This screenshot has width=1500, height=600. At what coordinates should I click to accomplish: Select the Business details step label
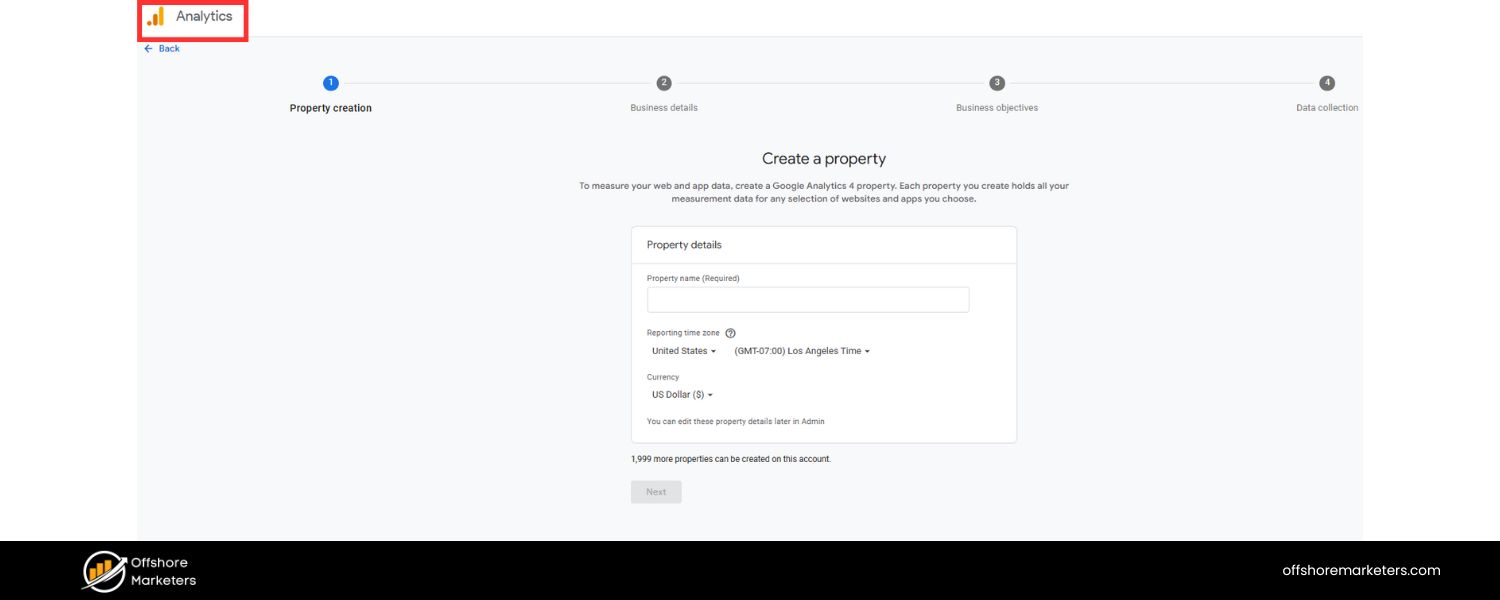[663, 107]
